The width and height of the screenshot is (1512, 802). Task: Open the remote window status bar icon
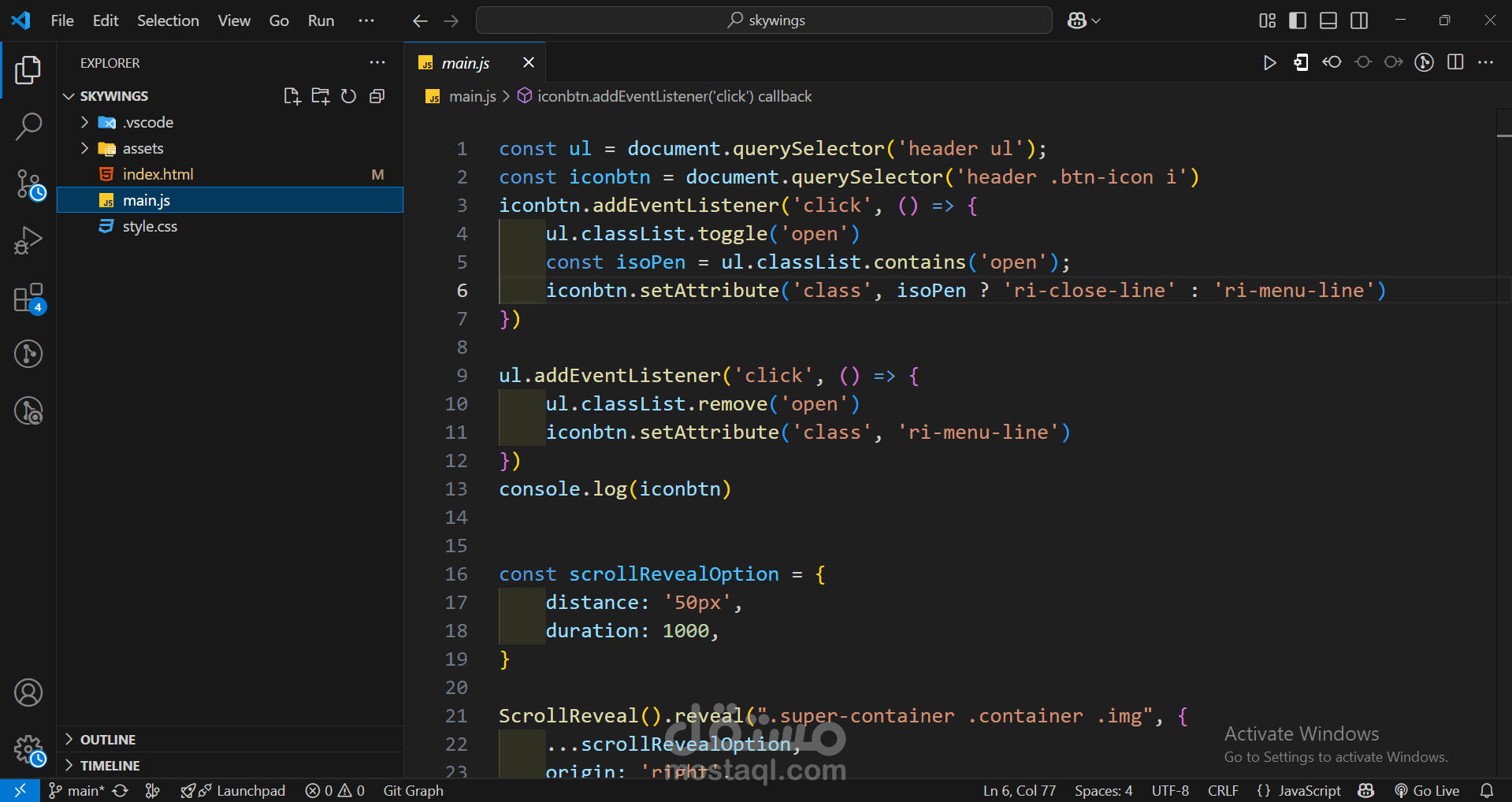point(20,790)
